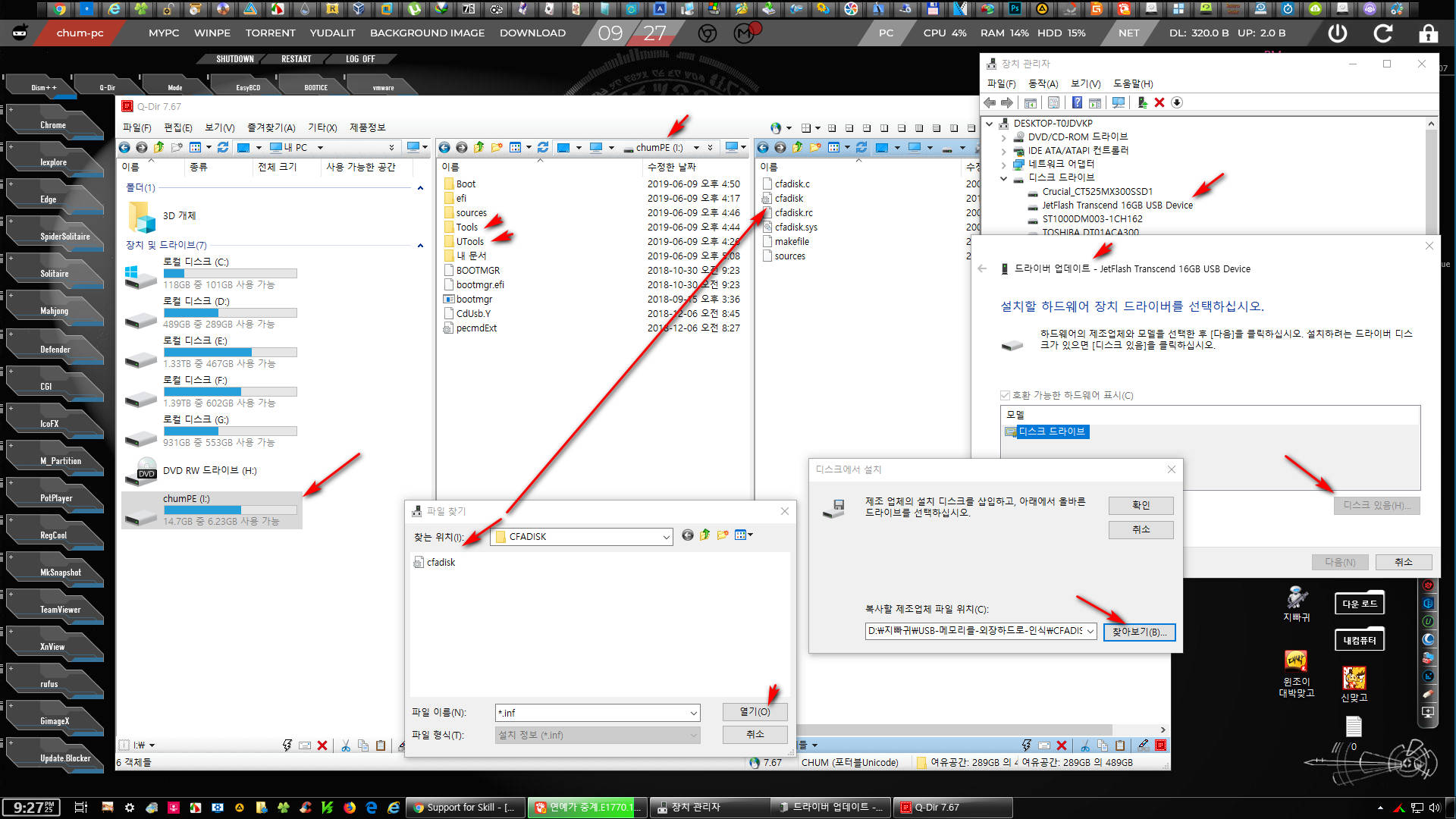Viewport: 1456px width, 819px height.
Task: Click the Device Manager back arrow icon
Action: [x=990, y=102]
